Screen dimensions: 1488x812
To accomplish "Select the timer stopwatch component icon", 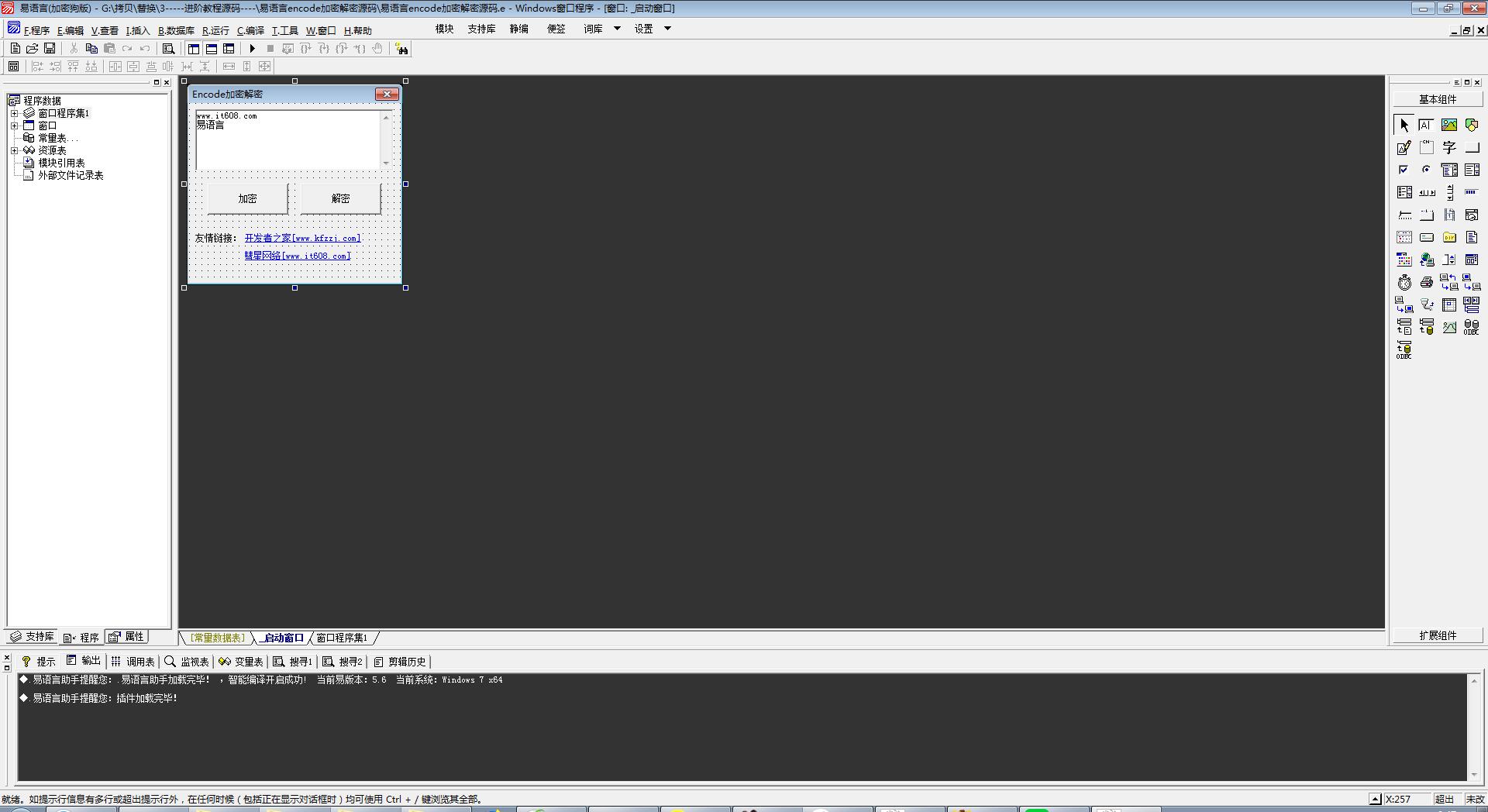I will [x=1404, y=282].
